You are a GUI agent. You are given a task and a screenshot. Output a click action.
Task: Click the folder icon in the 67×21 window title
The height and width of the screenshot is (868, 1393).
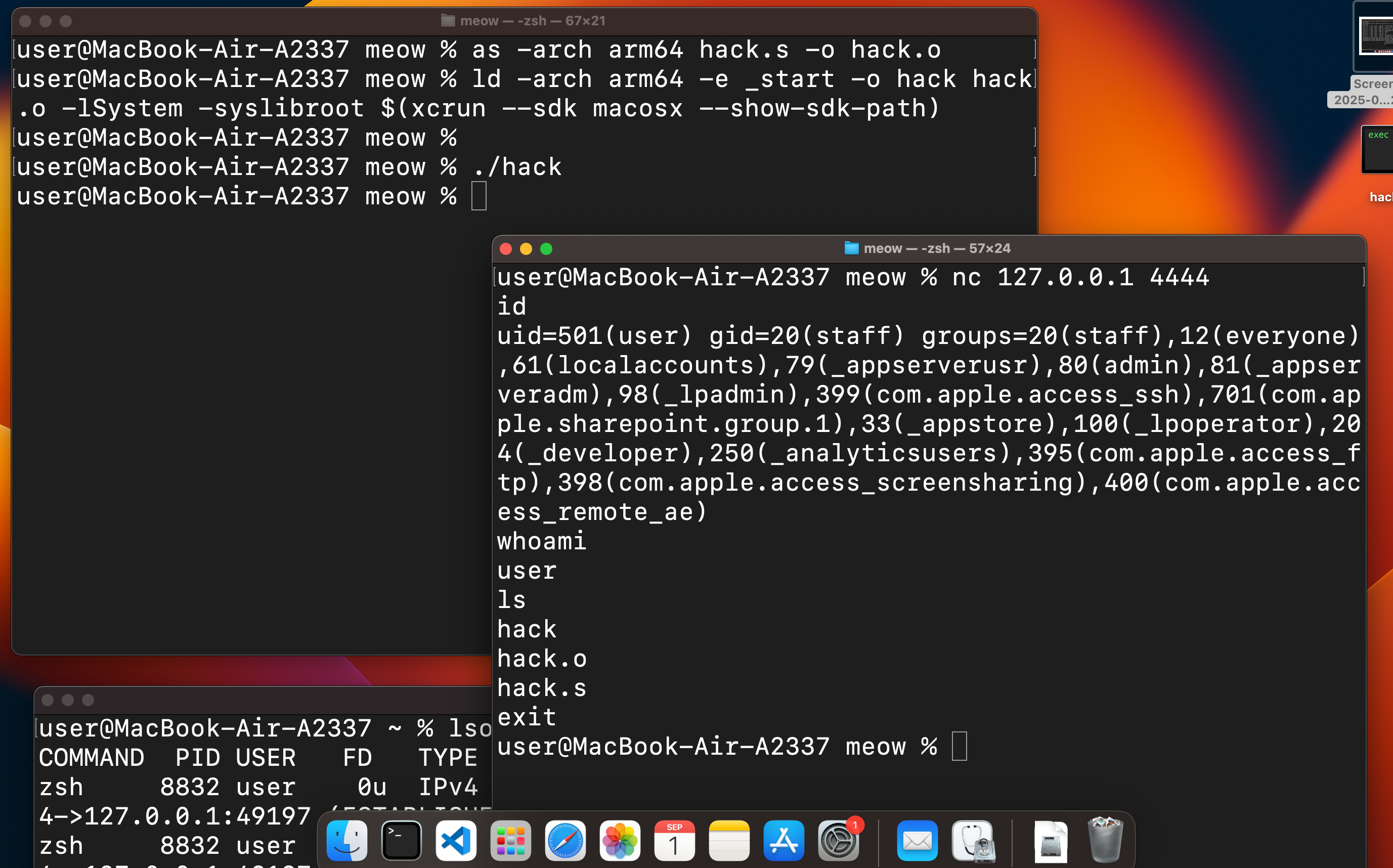click(448, 21)
